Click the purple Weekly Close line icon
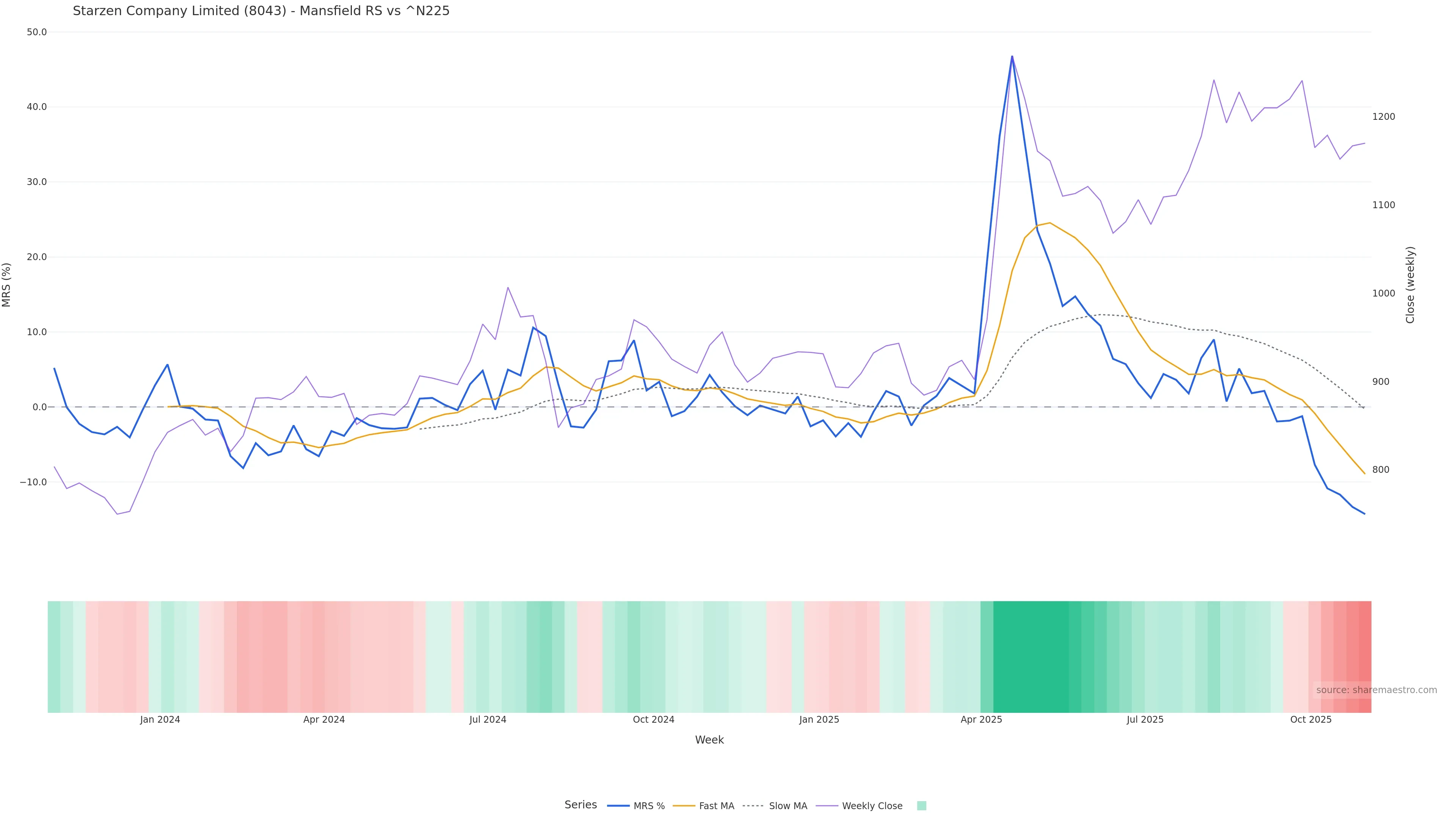This screenshot has width=1456, height=819. coord(827,806)
